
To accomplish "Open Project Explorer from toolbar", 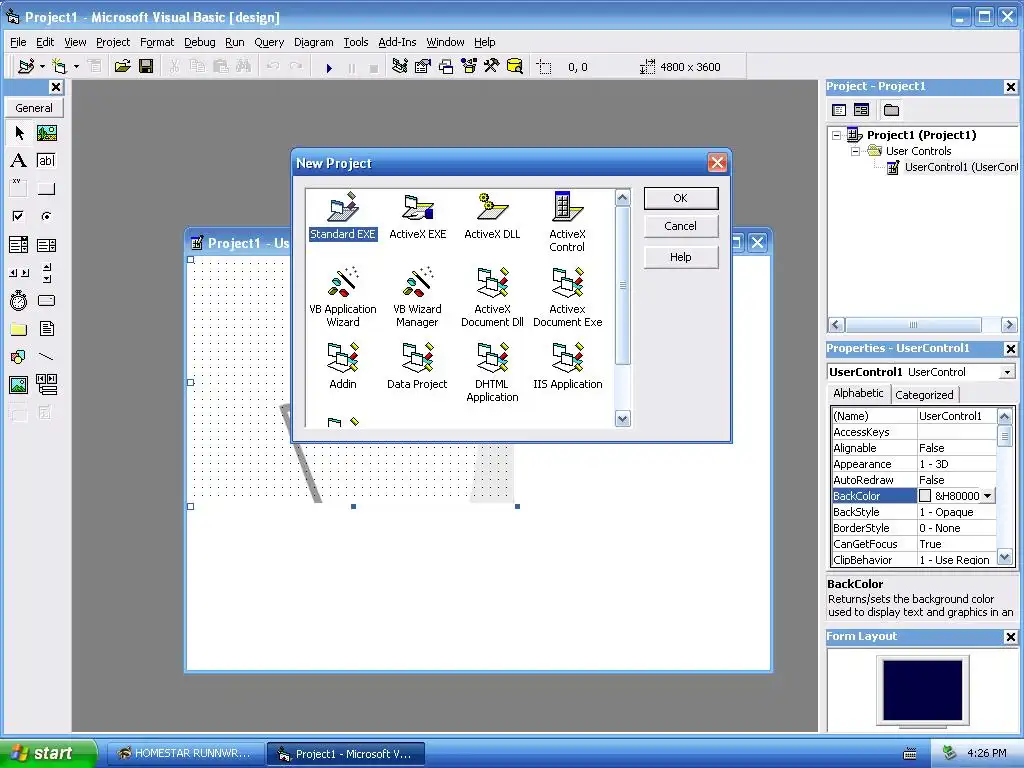I will click(x=400, y=67).
